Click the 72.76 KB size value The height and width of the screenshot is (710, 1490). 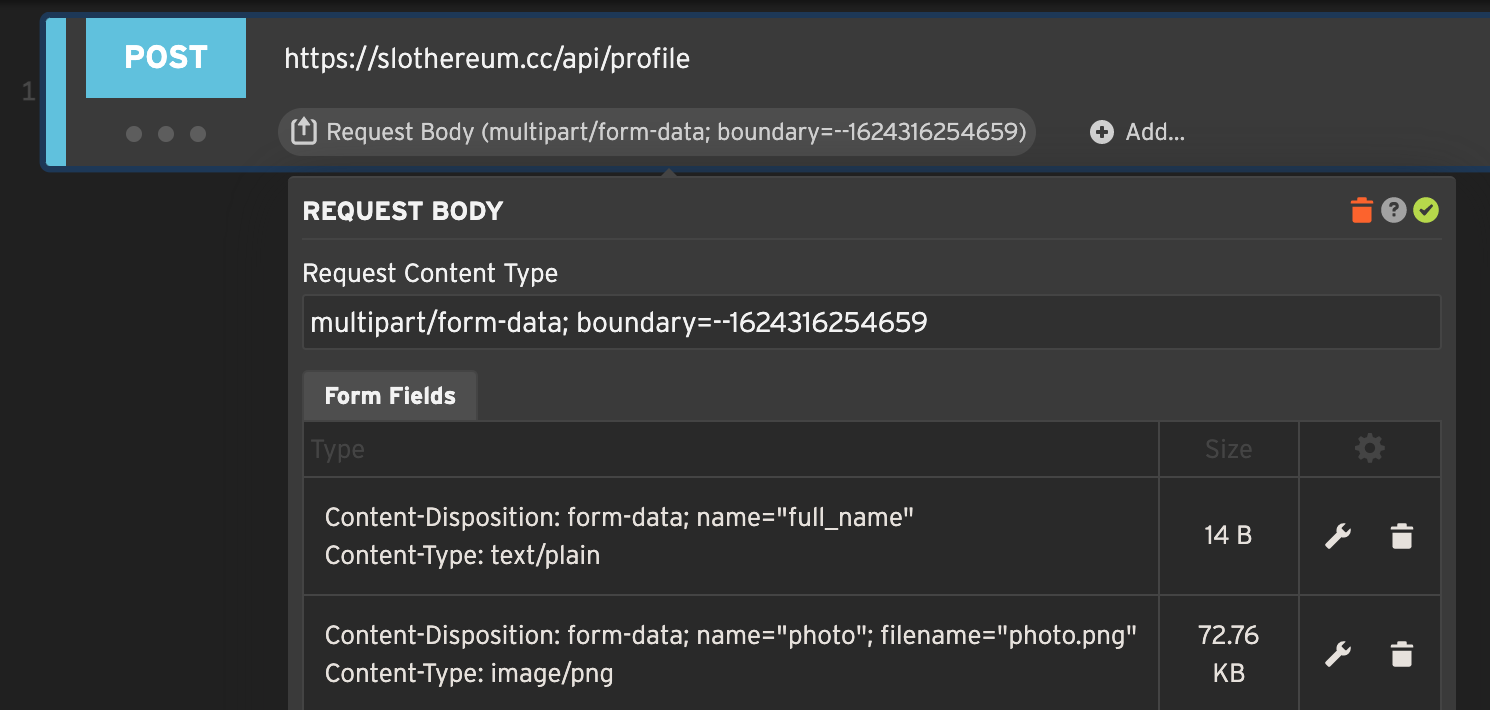(x=1228, y=653)
